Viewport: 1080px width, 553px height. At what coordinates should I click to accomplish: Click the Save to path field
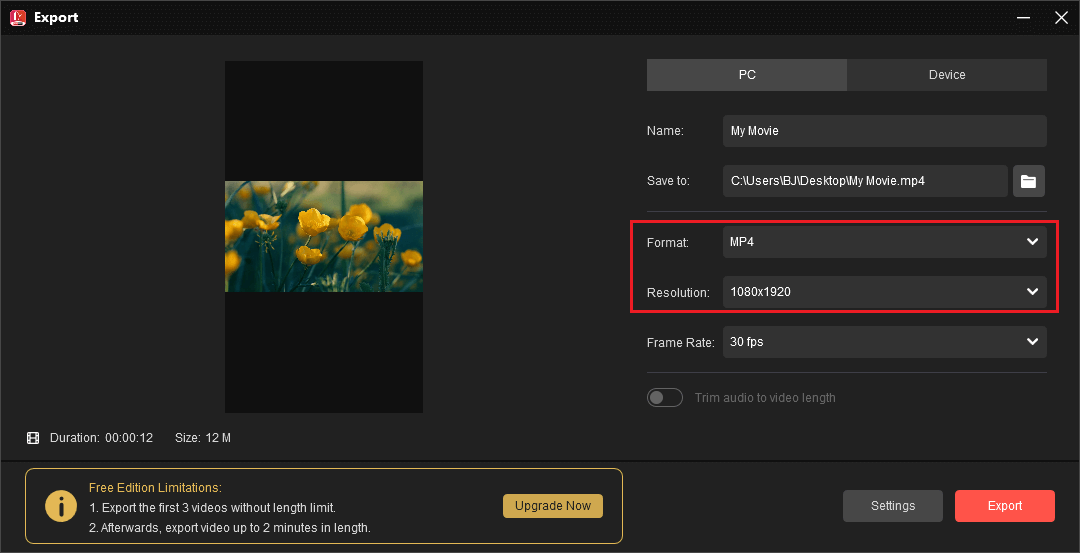(865, 181)
